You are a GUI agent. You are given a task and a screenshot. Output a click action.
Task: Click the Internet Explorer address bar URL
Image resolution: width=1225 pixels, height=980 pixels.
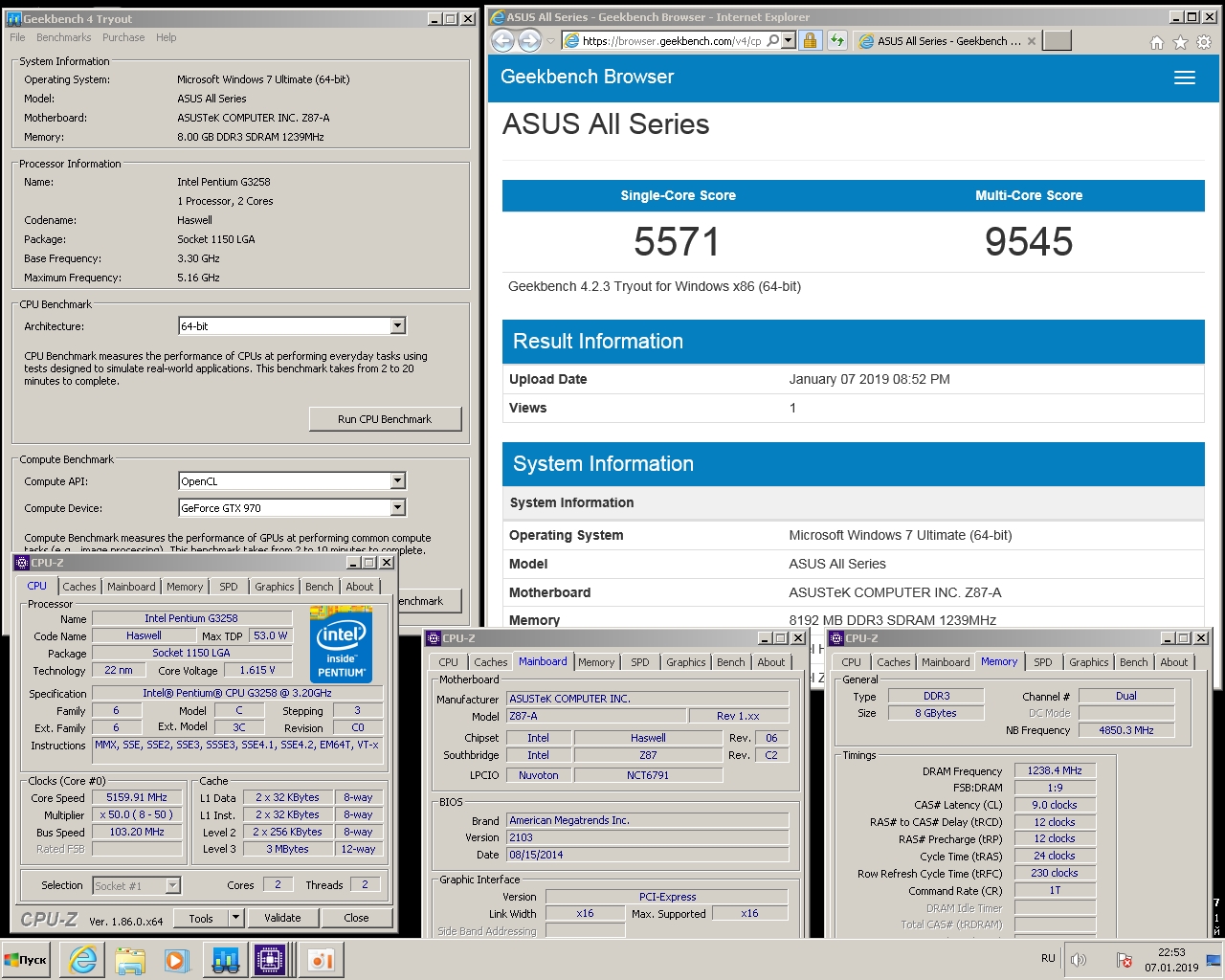coord(672,41)
